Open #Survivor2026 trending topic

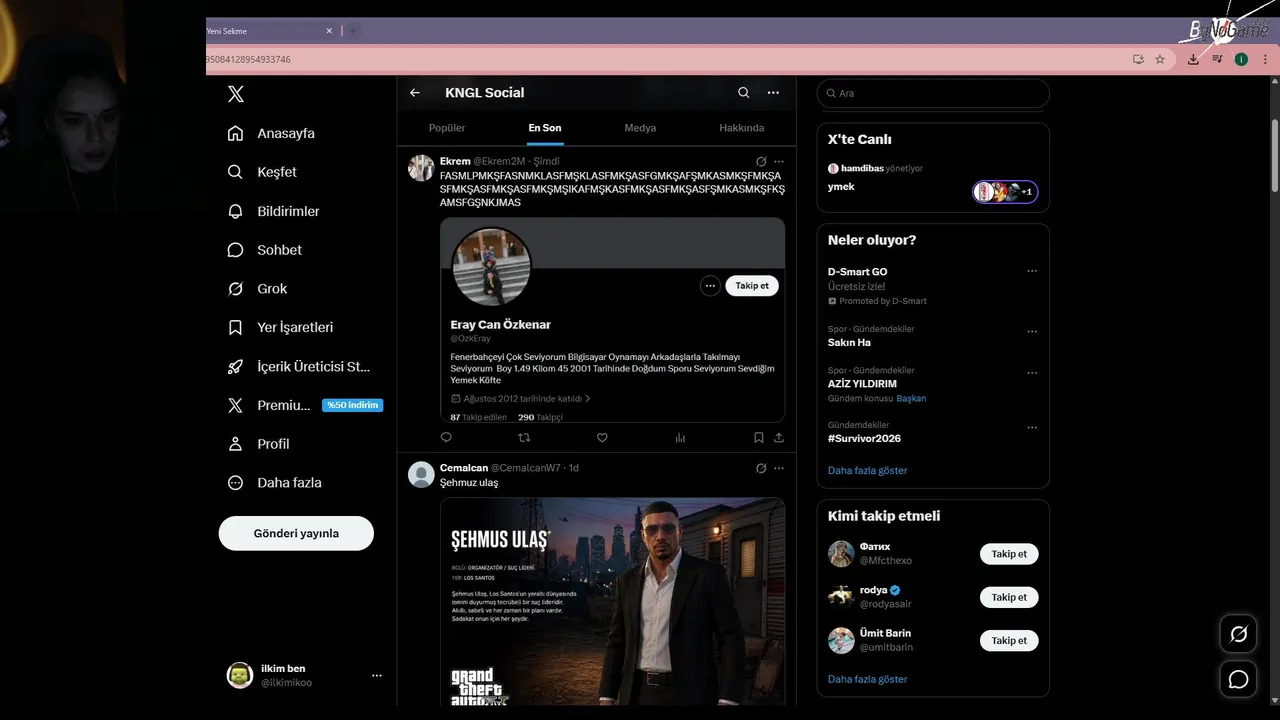[x=864, y=439]
